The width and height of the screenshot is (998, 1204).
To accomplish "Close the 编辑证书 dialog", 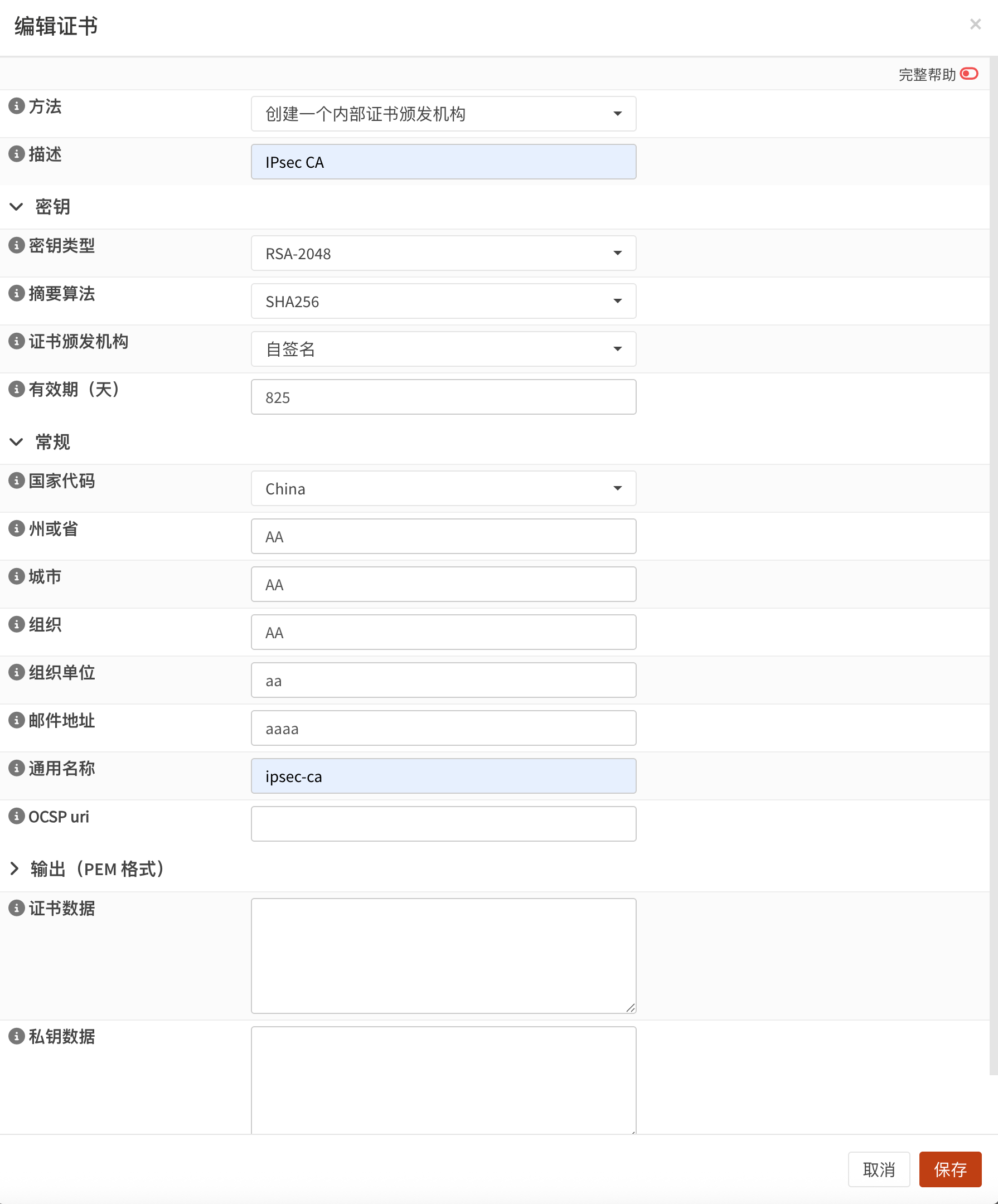I will 975,24.
